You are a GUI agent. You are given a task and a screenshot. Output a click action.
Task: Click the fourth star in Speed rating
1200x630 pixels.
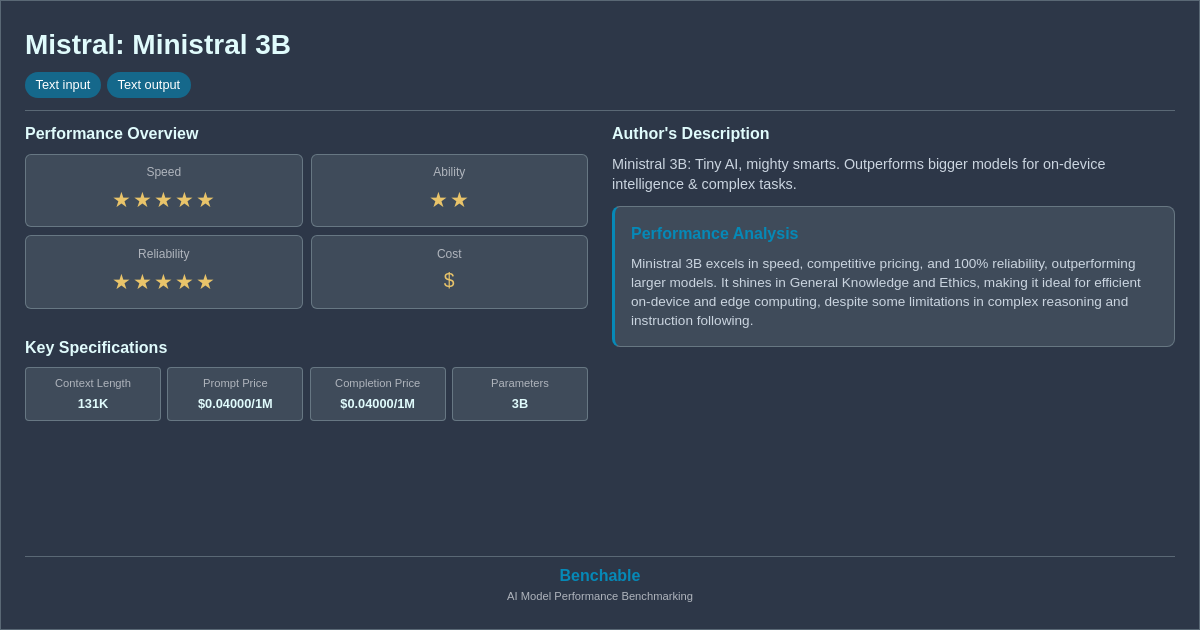tap(184, 199)
